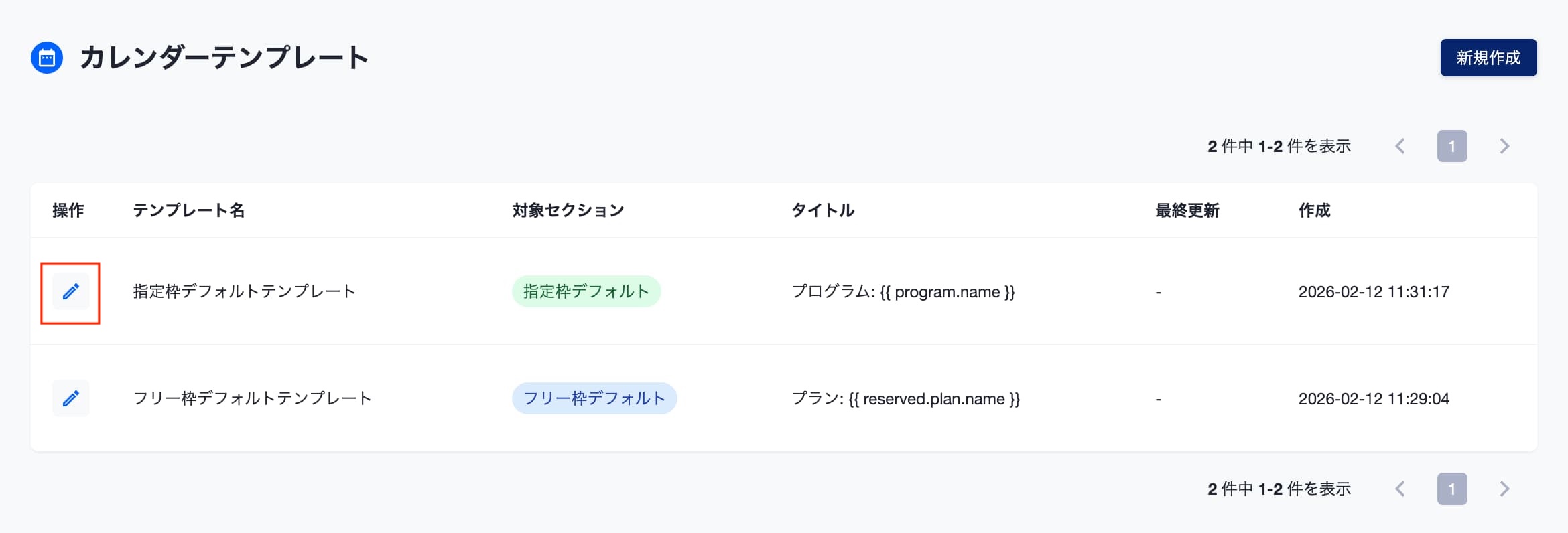Click the 2026-02-12 11:29:04 creation date
The width and height of the screenshot is (1568, 533).
point(1374,398)
